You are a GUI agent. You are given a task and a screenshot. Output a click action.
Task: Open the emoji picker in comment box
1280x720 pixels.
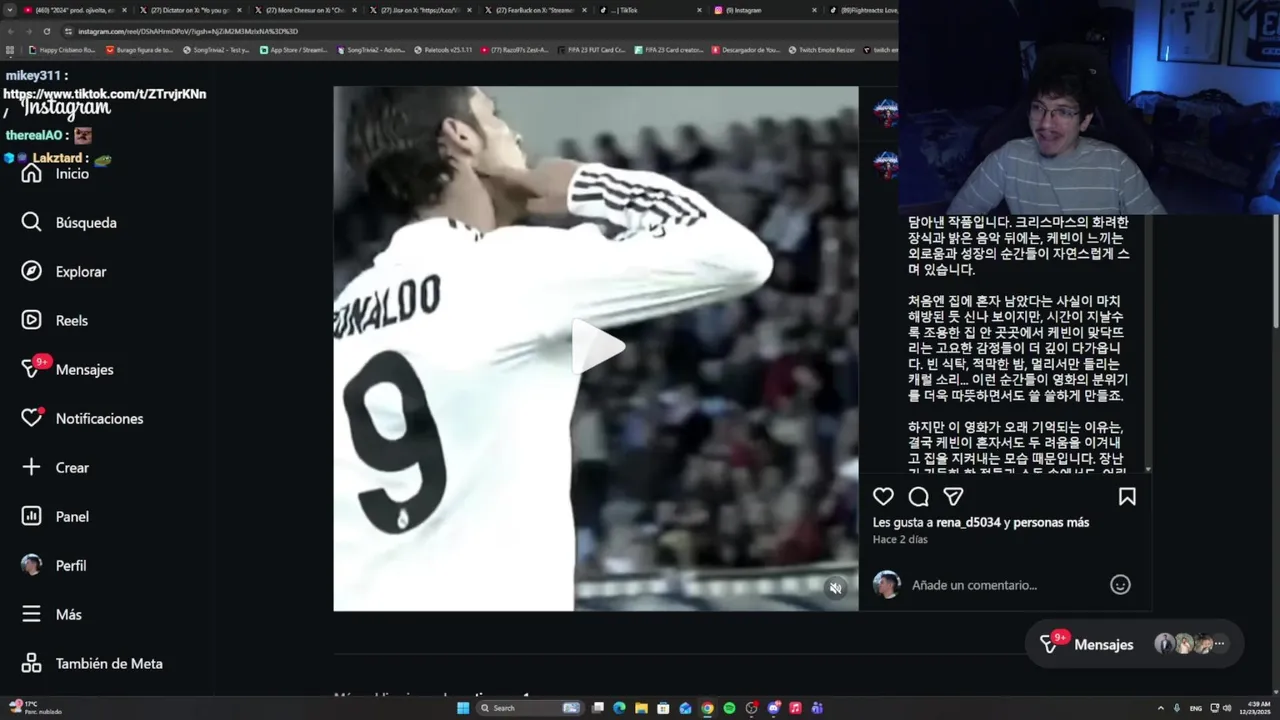(1120, 585)
